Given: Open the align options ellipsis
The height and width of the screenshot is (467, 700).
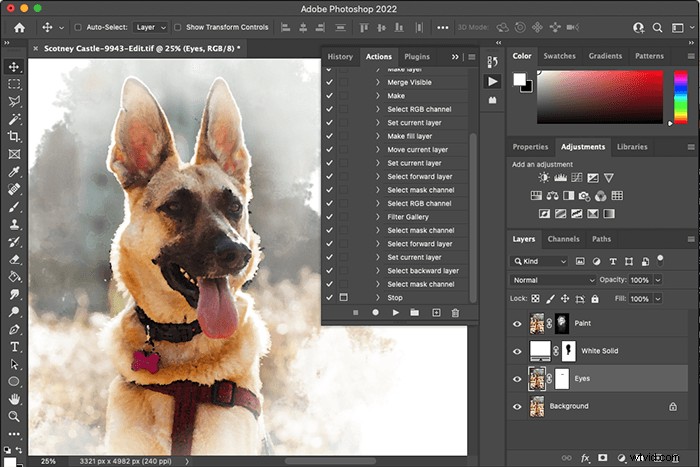Looking at the screenshot, I should [x=442, y=28].
